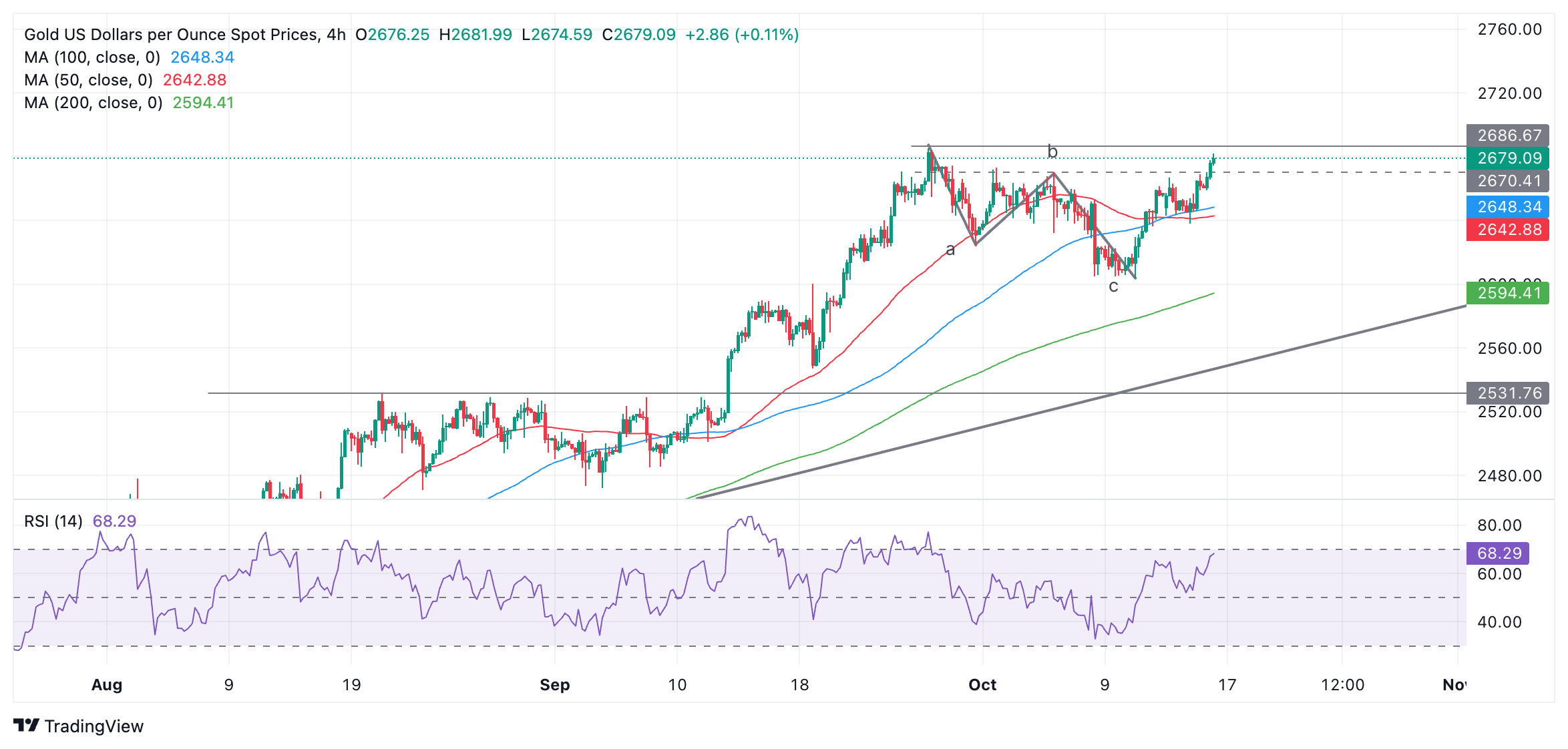Click the MA (200, close, 0) legend
This screenshot has width=1568, height=749.
pyautogui.click(x=93, y=103)
